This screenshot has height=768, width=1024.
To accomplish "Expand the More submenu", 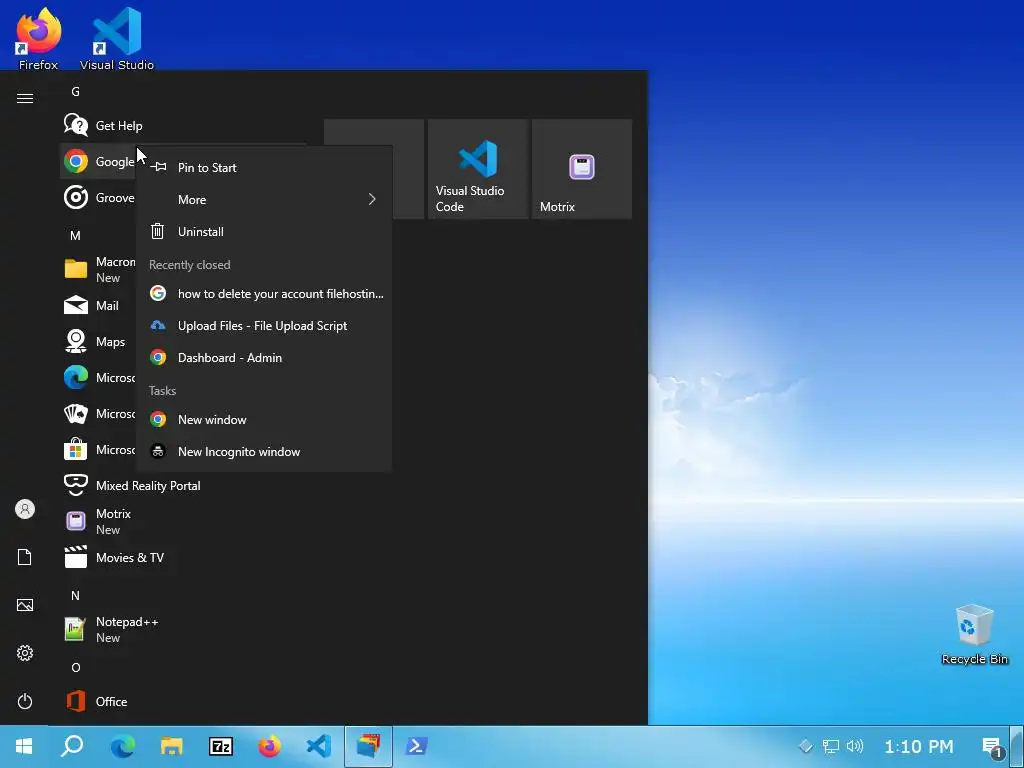I will point(264,199).
